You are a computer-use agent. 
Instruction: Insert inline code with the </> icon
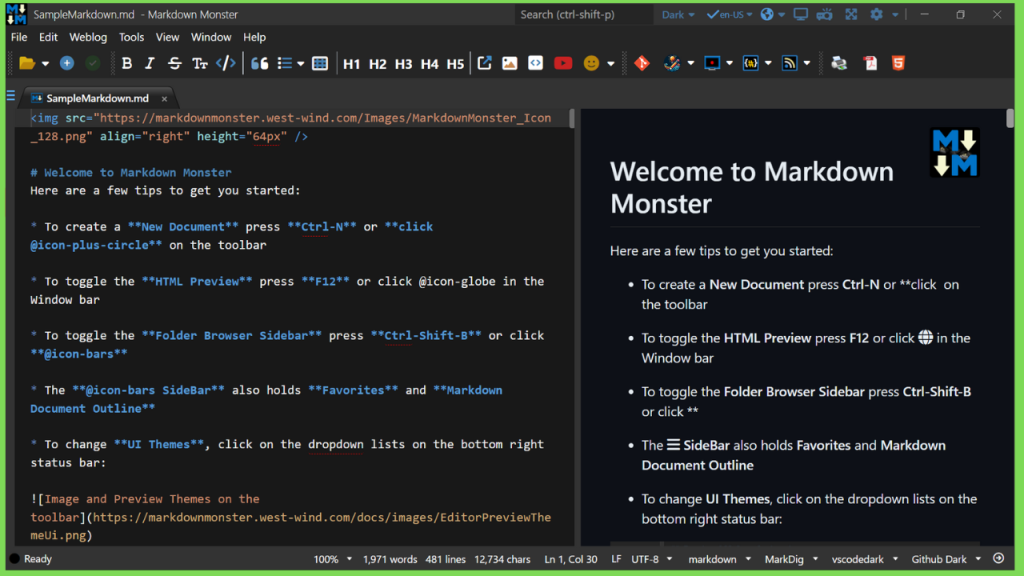pos(226,63)
